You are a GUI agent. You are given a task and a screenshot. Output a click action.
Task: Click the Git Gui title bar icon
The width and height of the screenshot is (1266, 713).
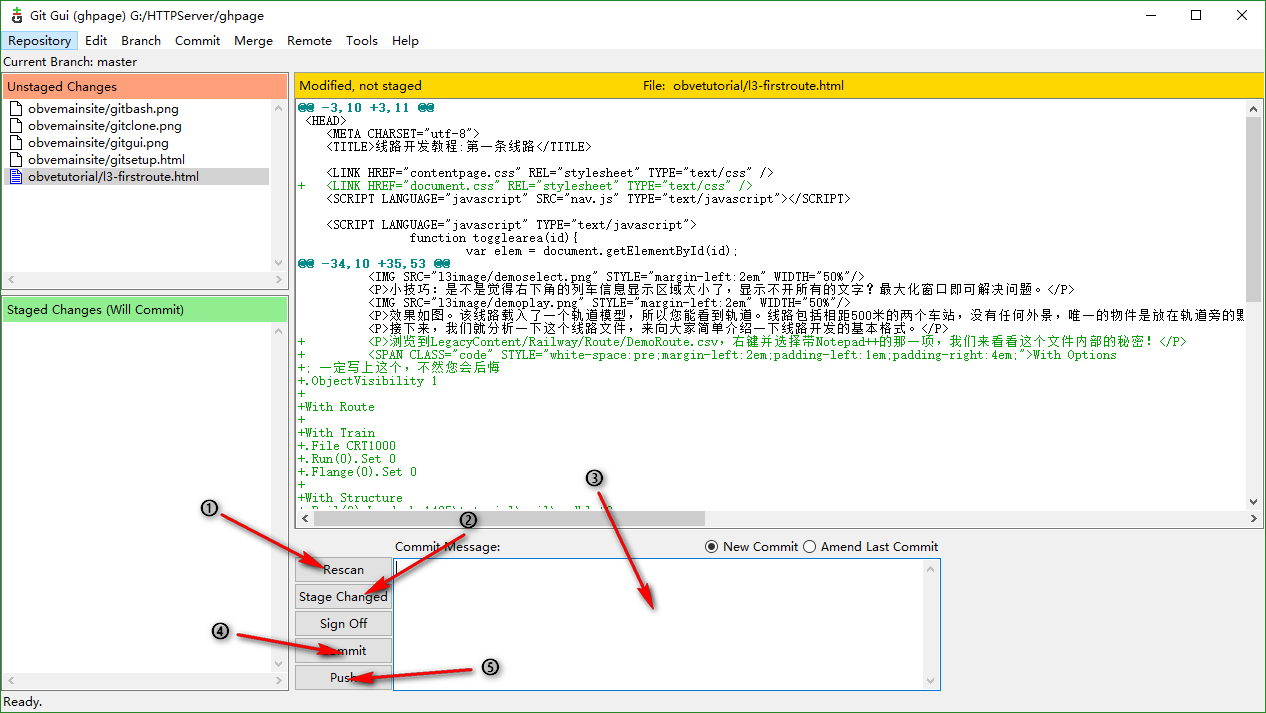coord(17,15)
